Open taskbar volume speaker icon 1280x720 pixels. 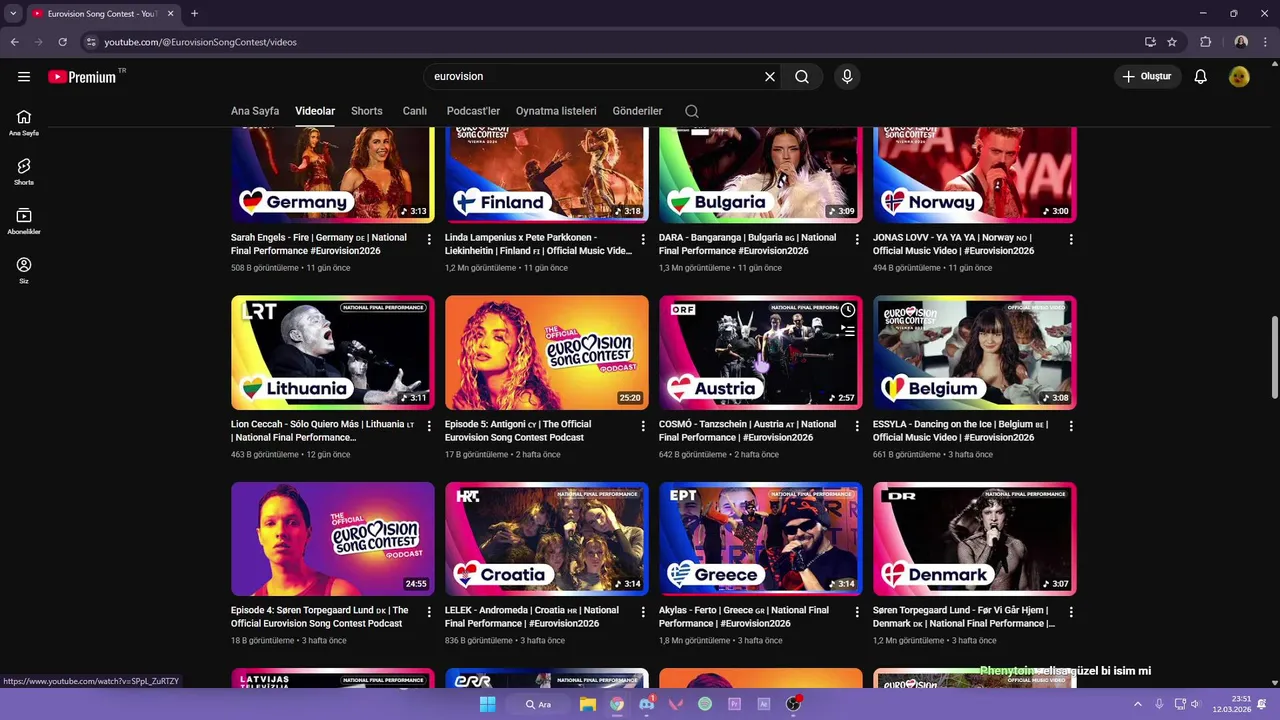pos(1195,704)
